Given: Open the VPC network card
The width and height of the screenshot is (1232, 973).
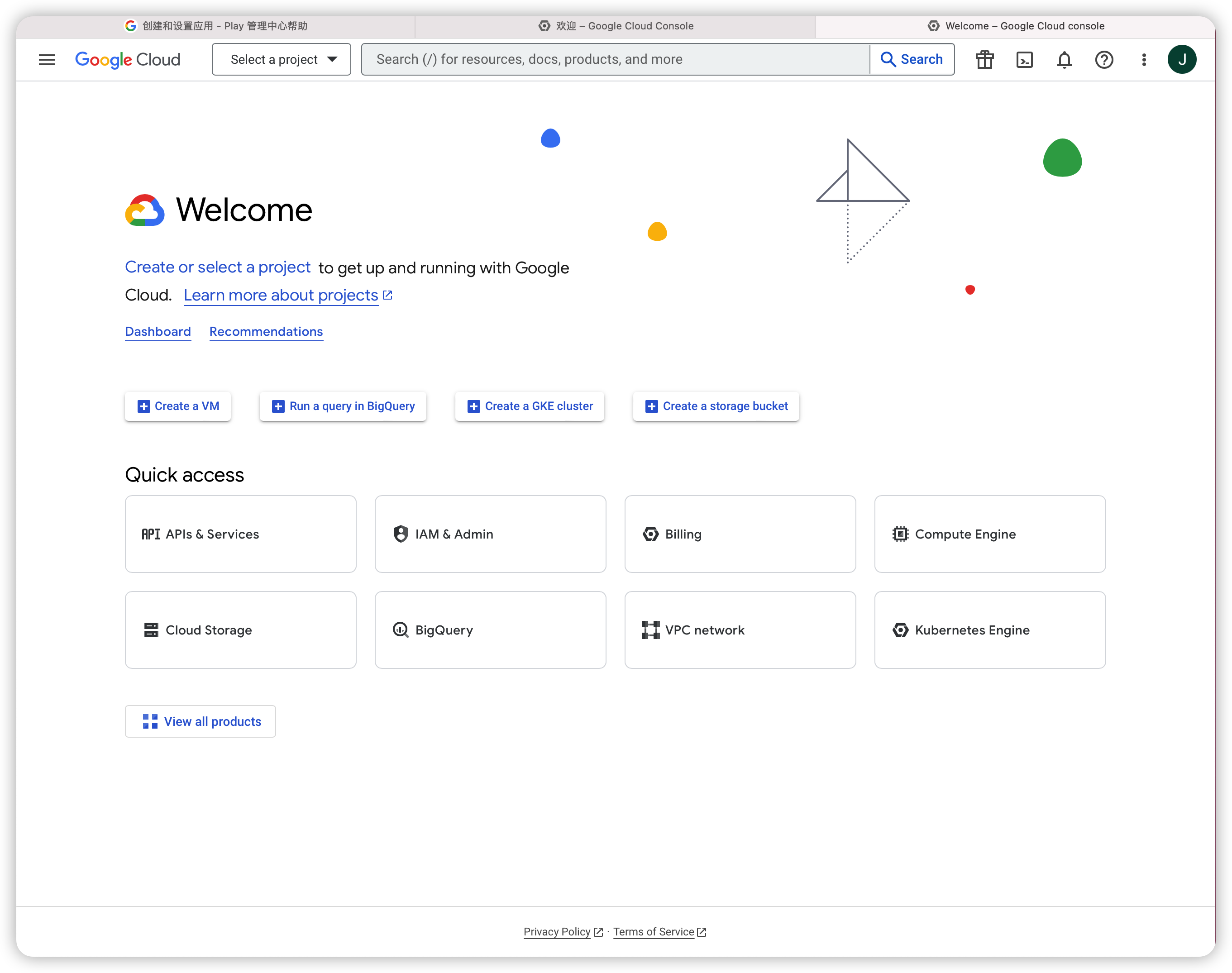Looking at the screenshot, I should point(740,630).
